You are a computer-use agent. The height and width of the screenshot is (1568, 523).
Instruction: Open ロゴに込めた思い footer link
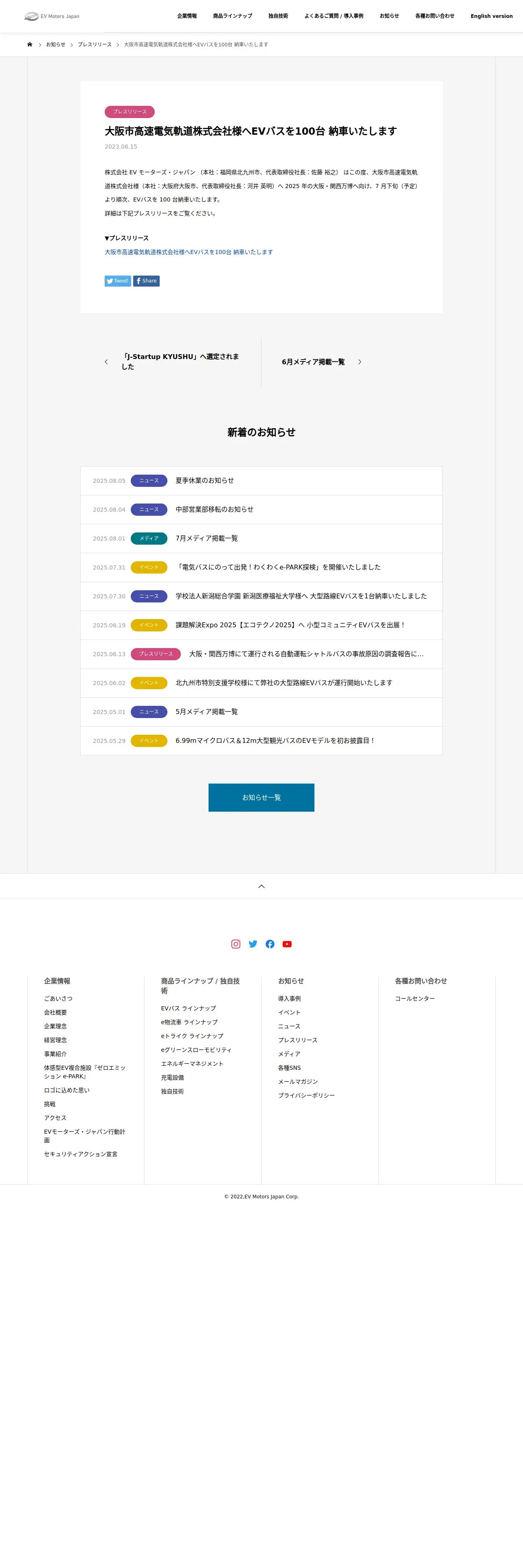(66, 1090)
